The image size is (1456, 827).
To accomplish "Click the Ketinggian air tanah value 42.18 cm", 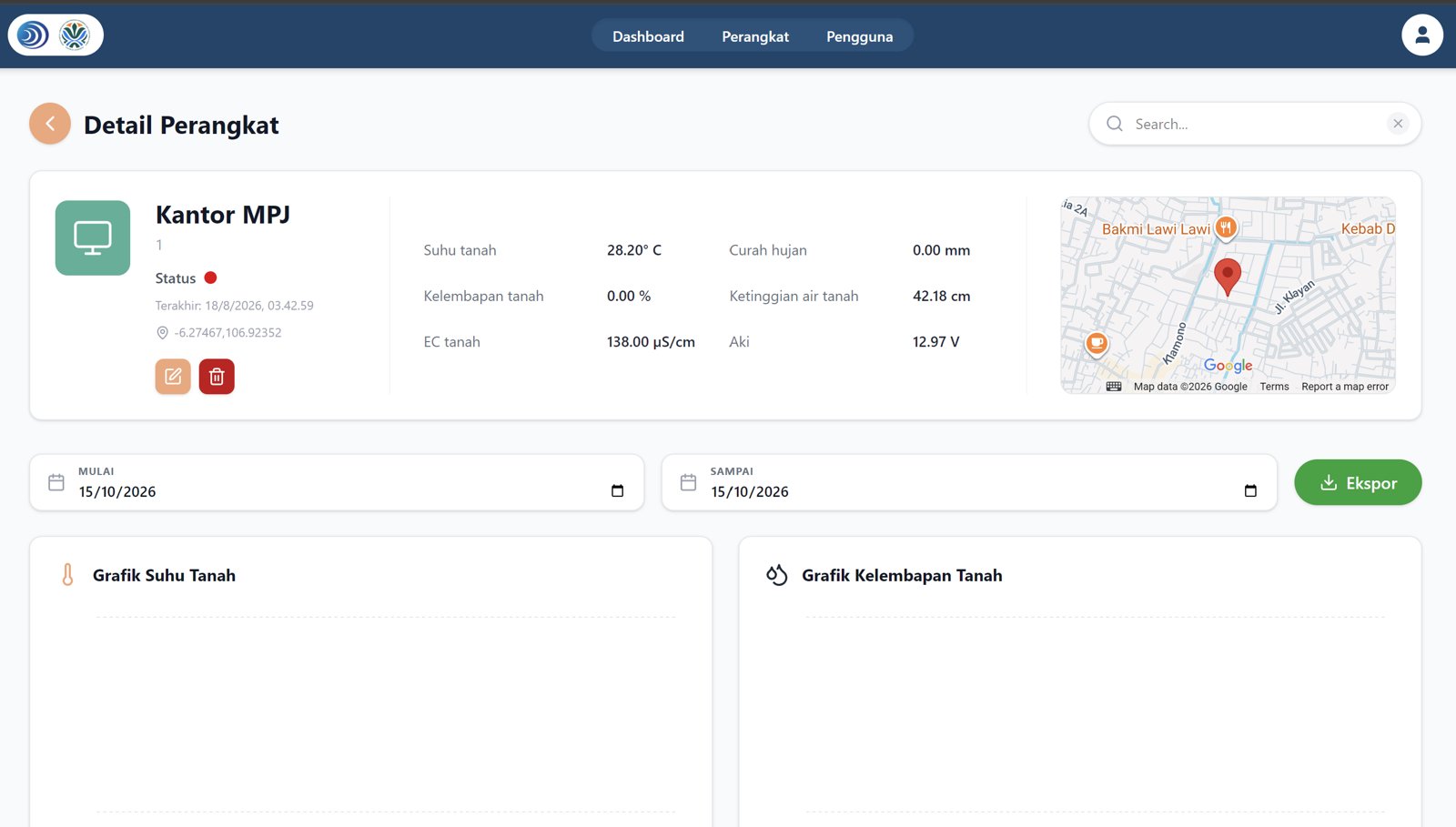I will click(x=941, y=296).
